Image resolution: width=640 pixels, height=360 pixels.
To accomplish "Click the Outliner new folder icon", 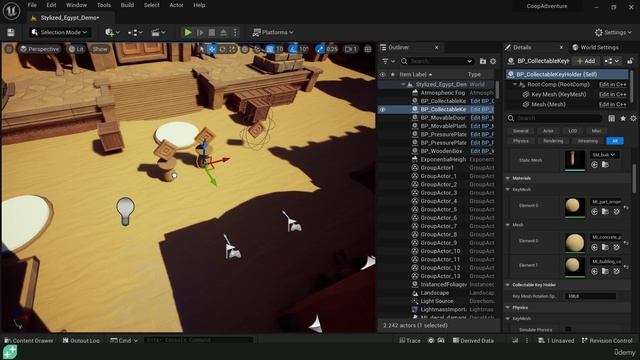I will (483, 61).
